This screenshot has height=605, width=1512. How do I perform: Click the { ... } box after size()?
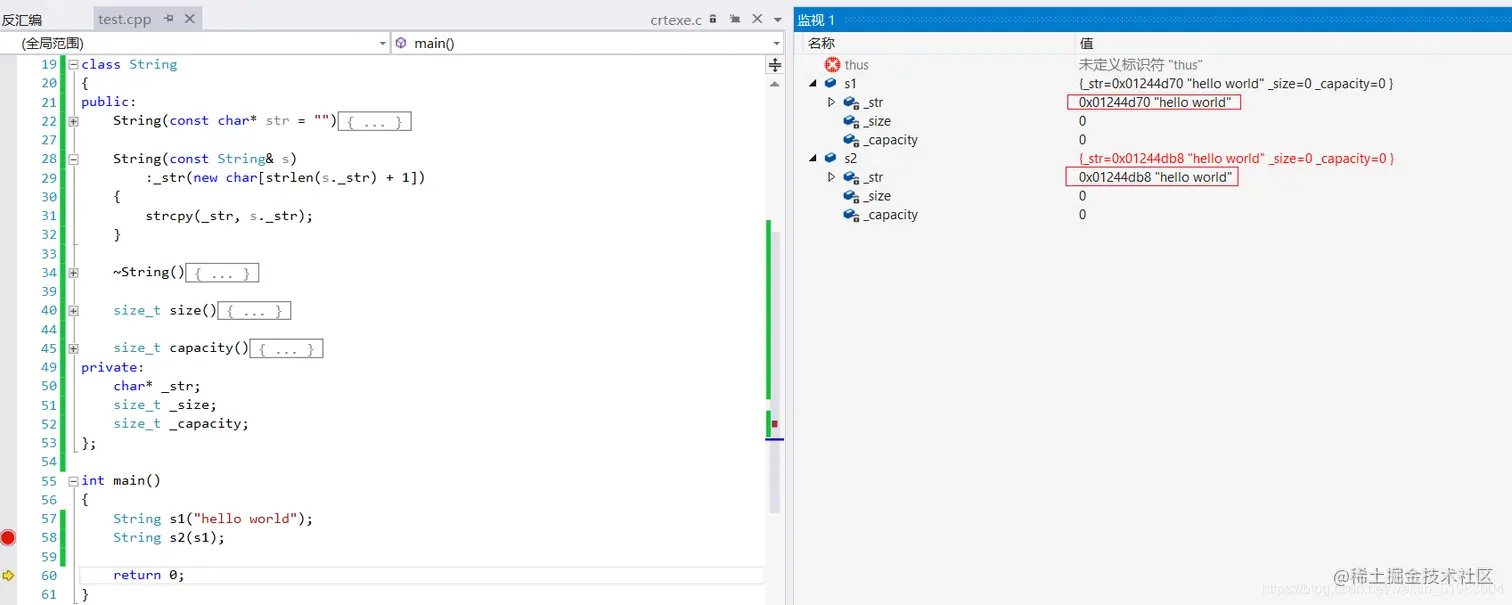click(254, 310)
